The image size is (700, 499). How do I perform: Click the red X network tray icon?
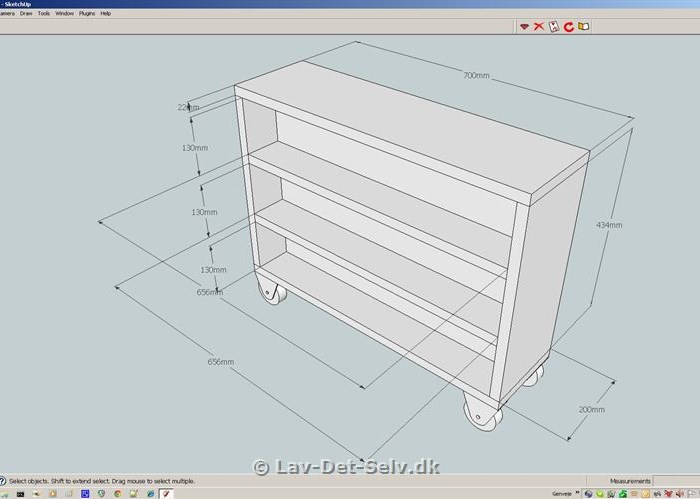668,494
